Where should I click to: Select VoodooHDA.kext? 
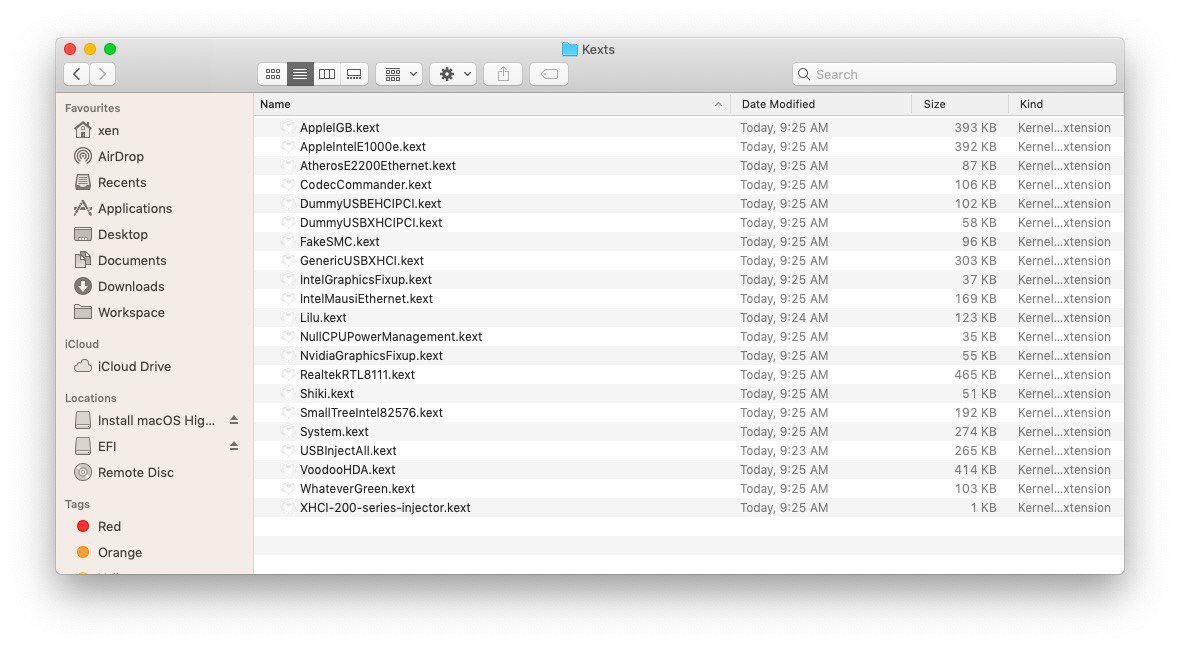point(348,470)
